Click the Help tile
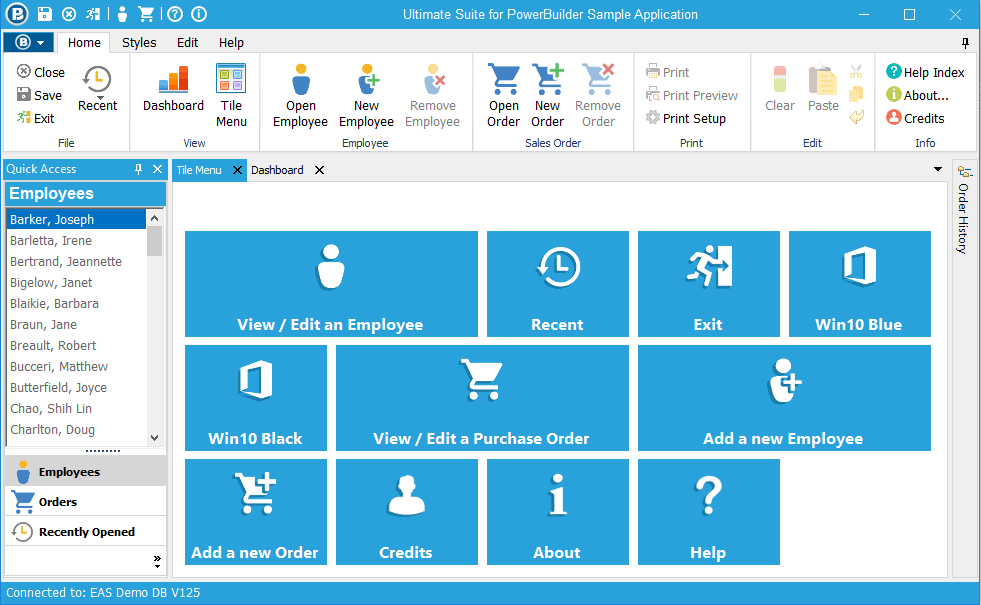Viewport: 981px width, 605px height. pos(708,512)
